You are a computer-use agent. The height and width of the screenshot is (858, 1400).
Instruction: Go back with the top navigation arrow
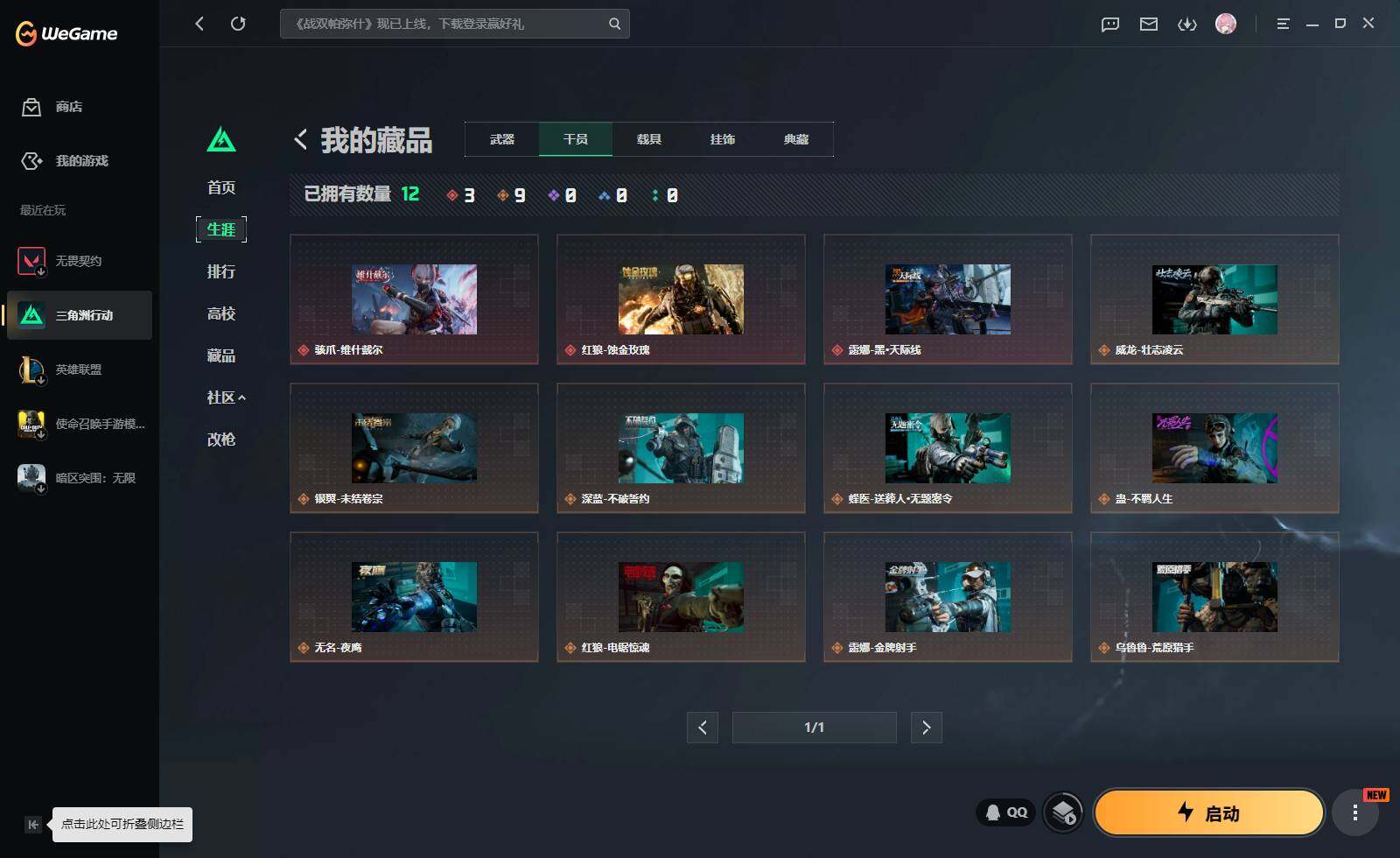199,24
